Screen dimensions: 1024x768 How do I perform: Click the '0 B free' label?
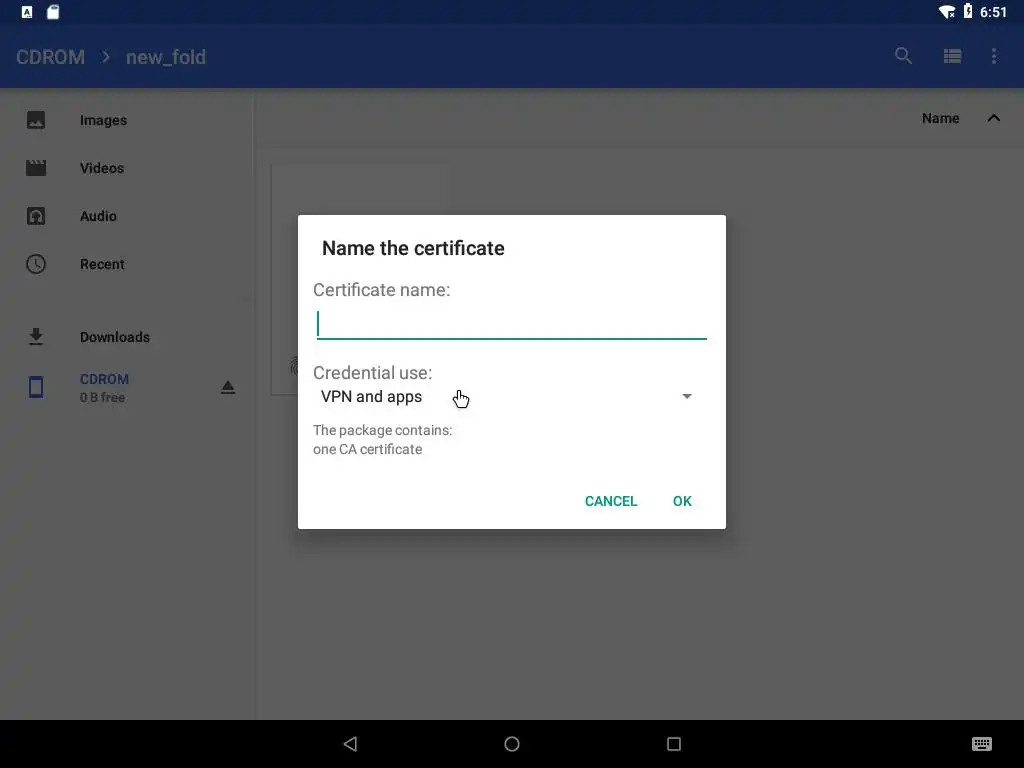pyautogui.click(x=103, y=397)
